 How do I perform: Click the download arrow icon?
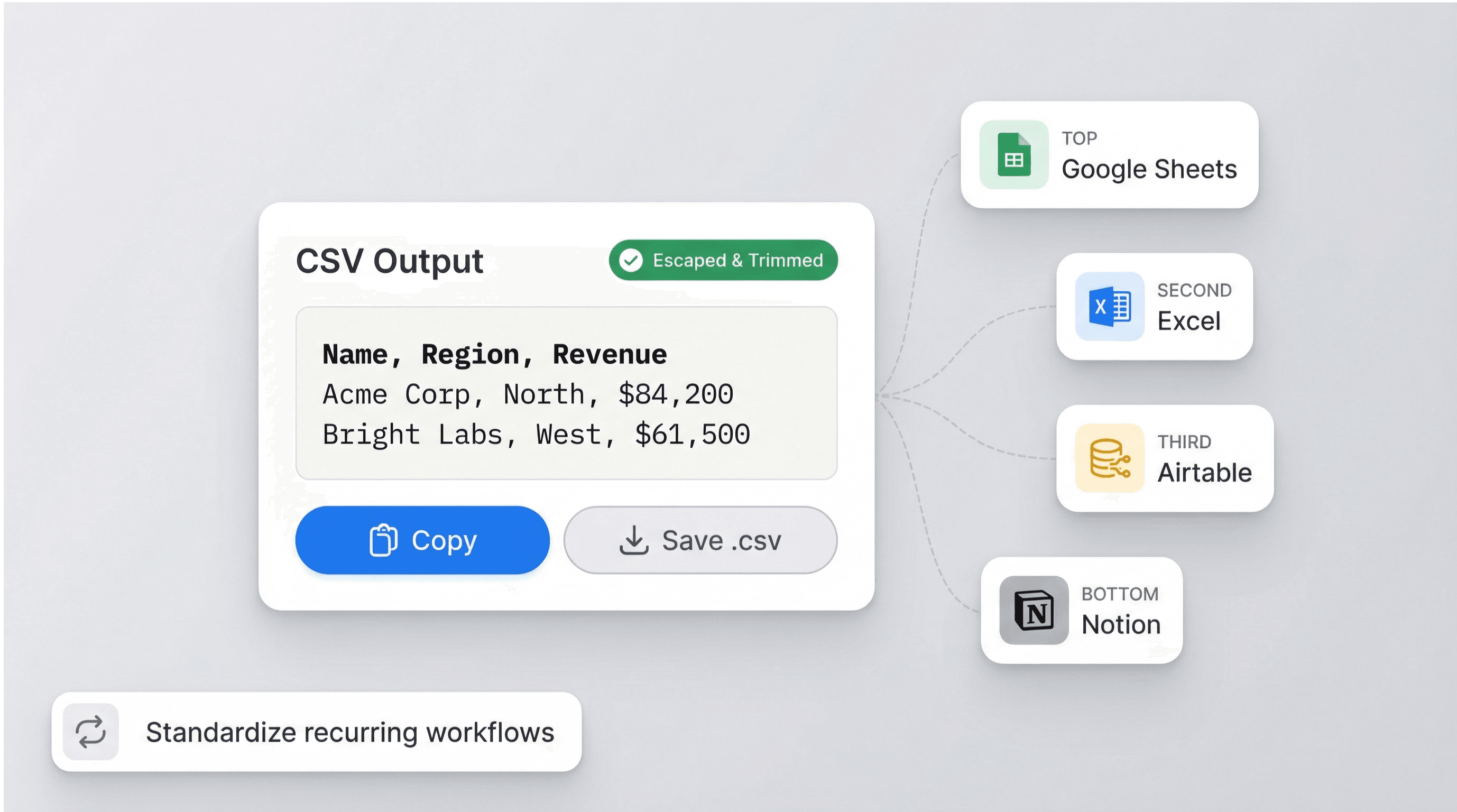633,541
